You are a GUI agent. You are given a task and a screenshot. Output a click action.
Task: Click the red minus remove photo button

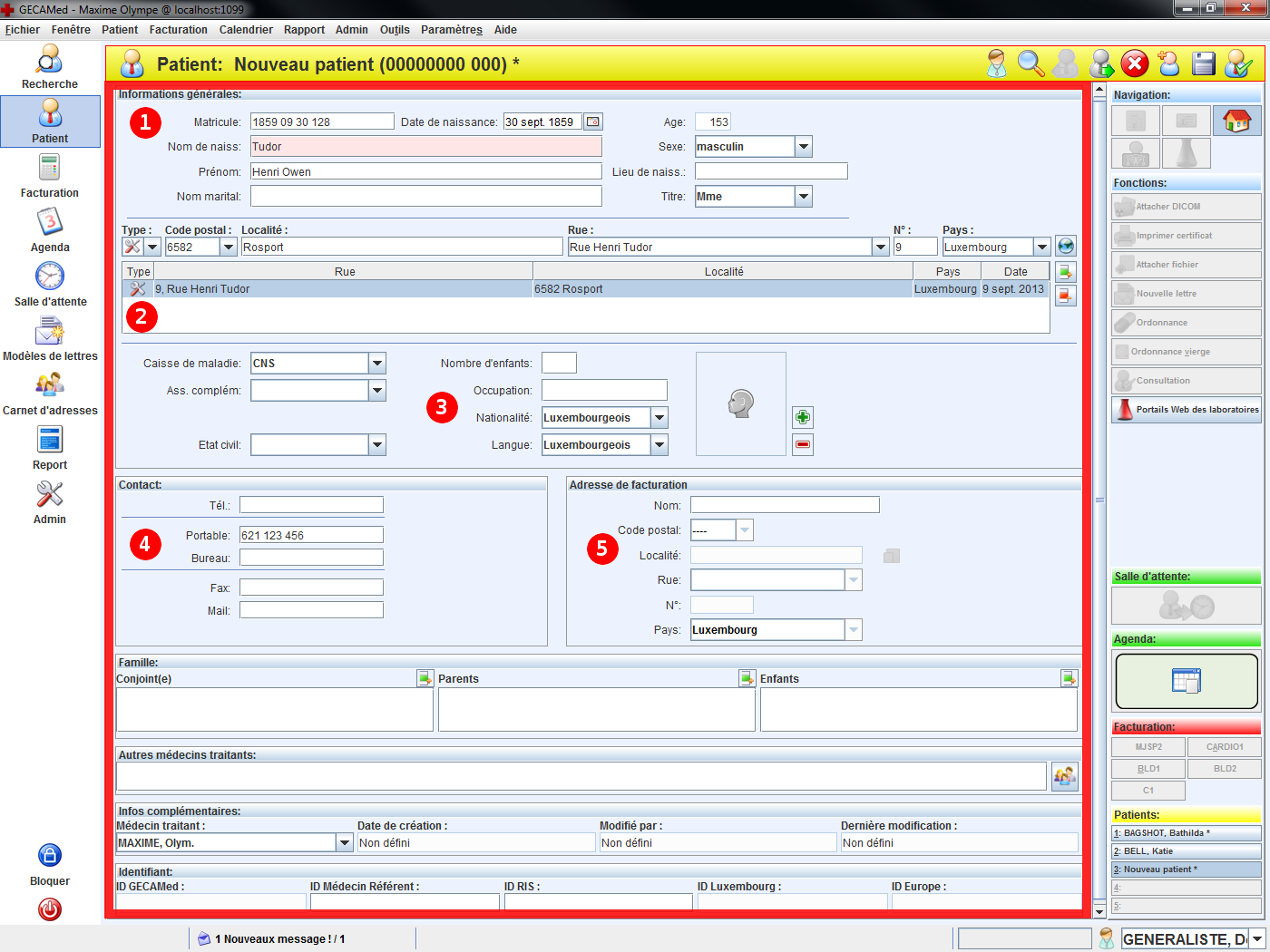[x=802, y=444]
